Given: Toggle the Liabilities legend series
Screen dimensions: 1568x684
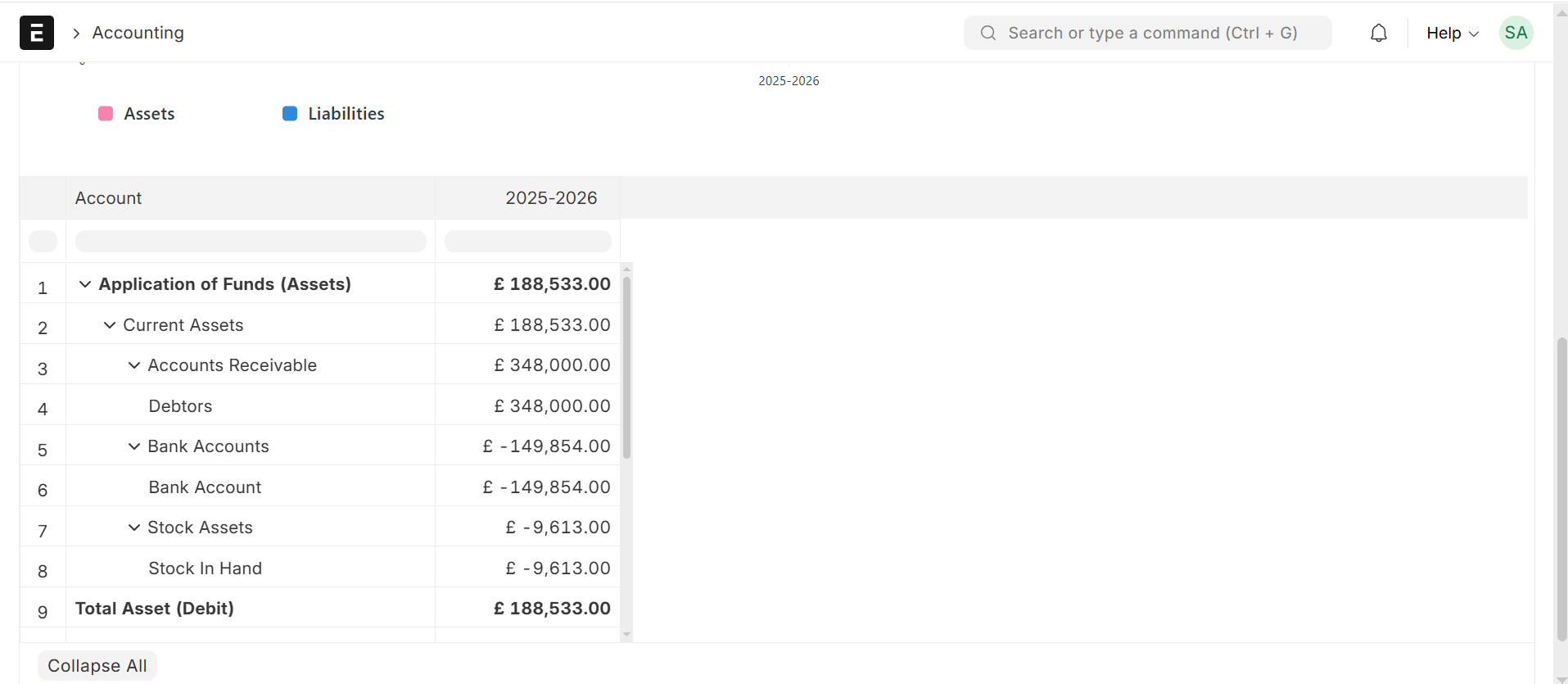Looking at the screenshot, I should pos(333,114).
